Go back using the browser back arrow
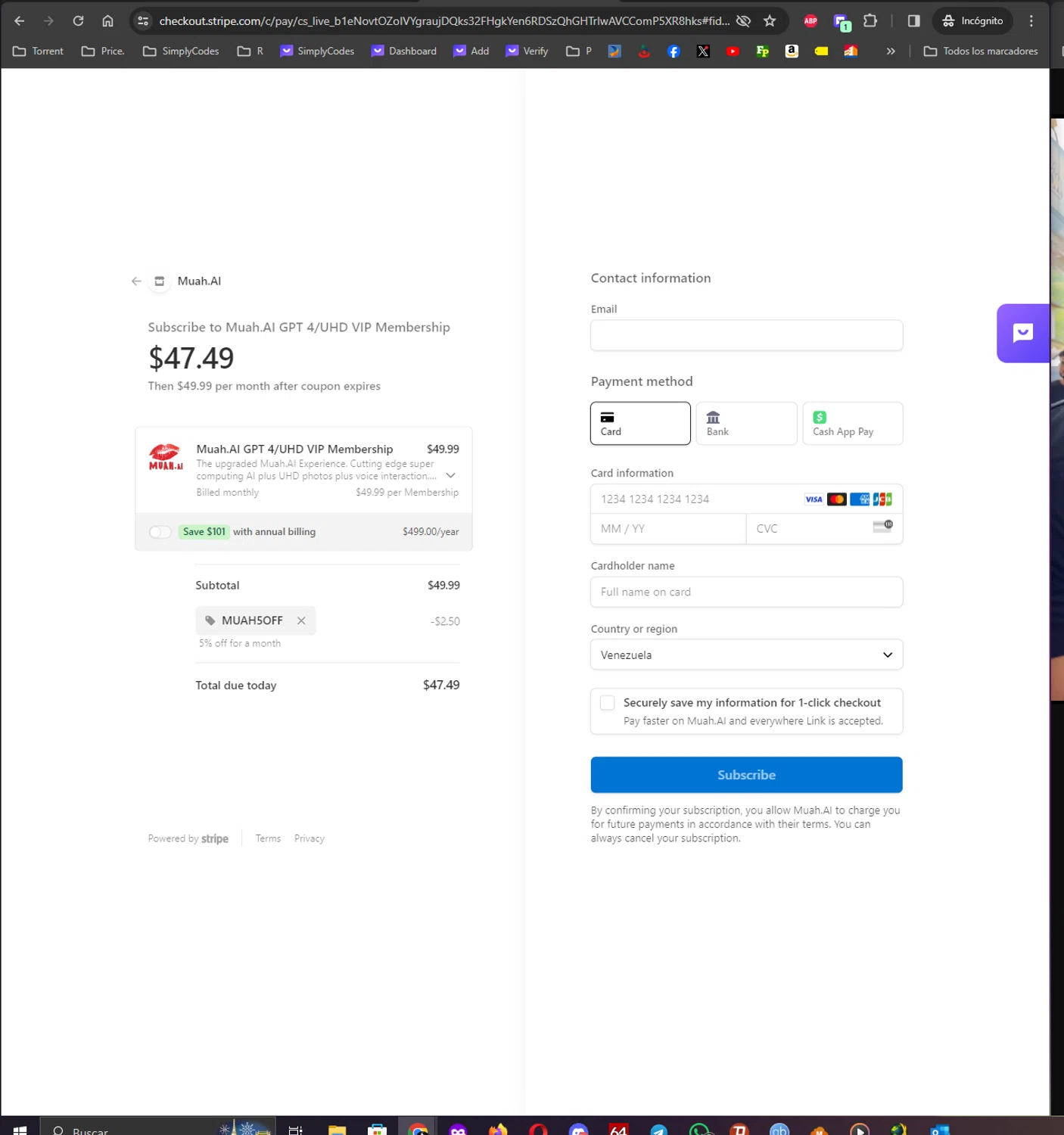Viewport: 1064px width, 1135px height. click(x=20, y=21)
